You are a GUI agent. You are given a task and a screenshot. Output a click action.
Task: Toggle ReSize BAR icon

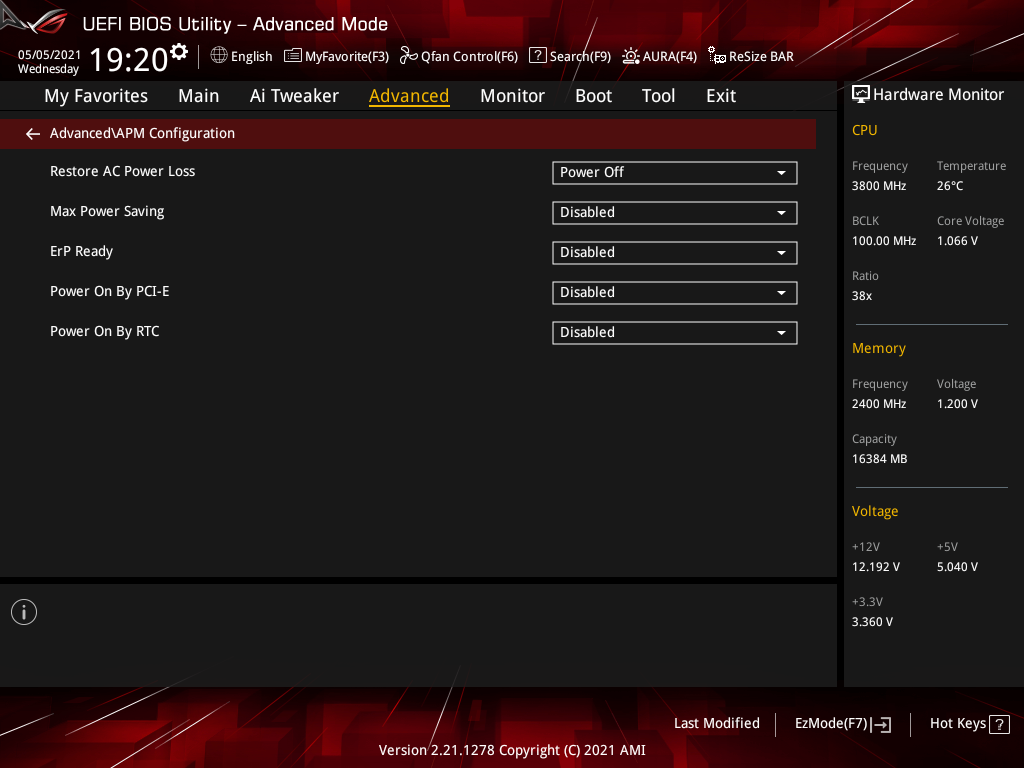716,56
